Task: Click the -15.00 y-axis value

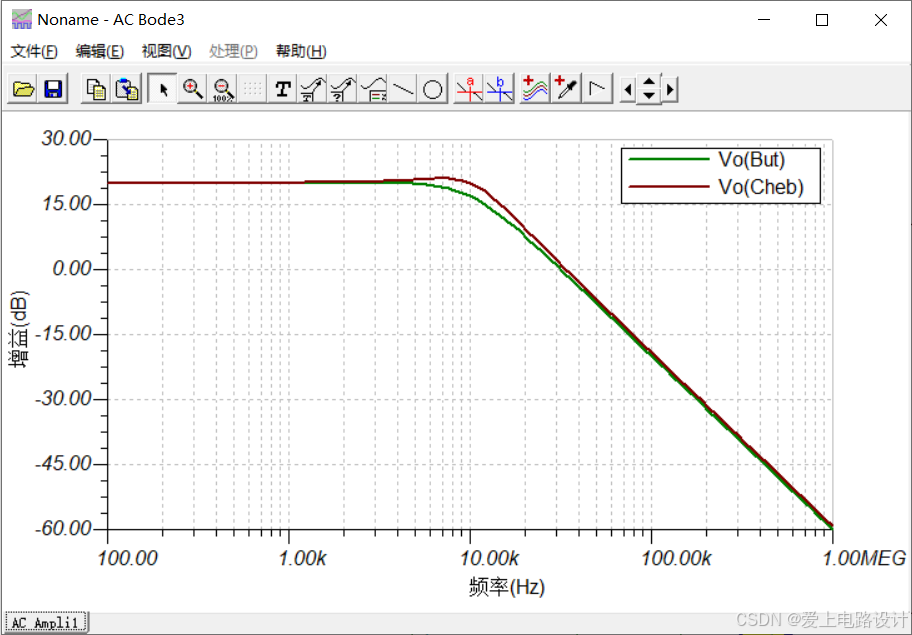Action: point(64,334)
